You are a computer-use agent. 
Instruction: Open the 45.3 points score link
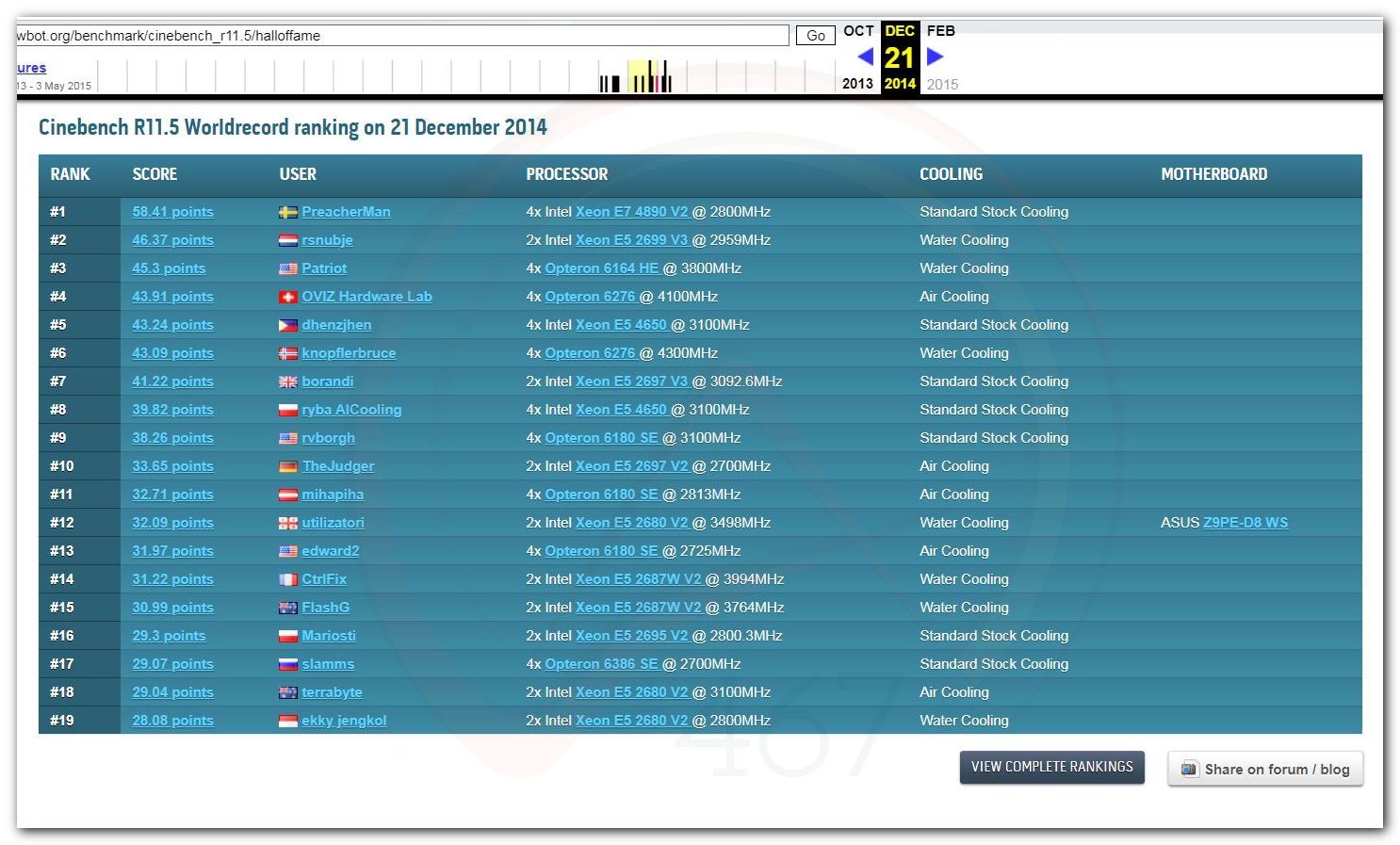coord(169,268)
